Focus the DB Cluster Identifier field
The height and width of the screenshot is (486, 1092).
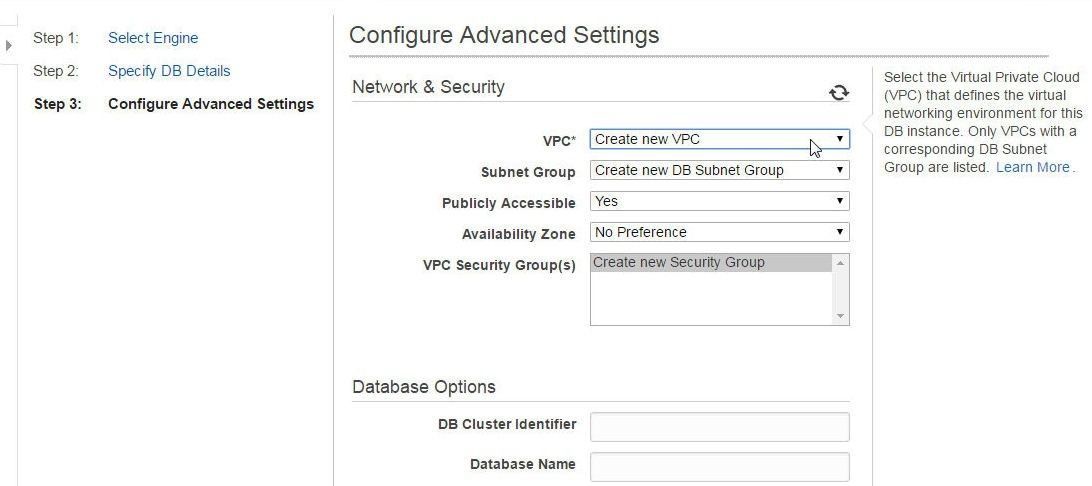pos(719,427)
